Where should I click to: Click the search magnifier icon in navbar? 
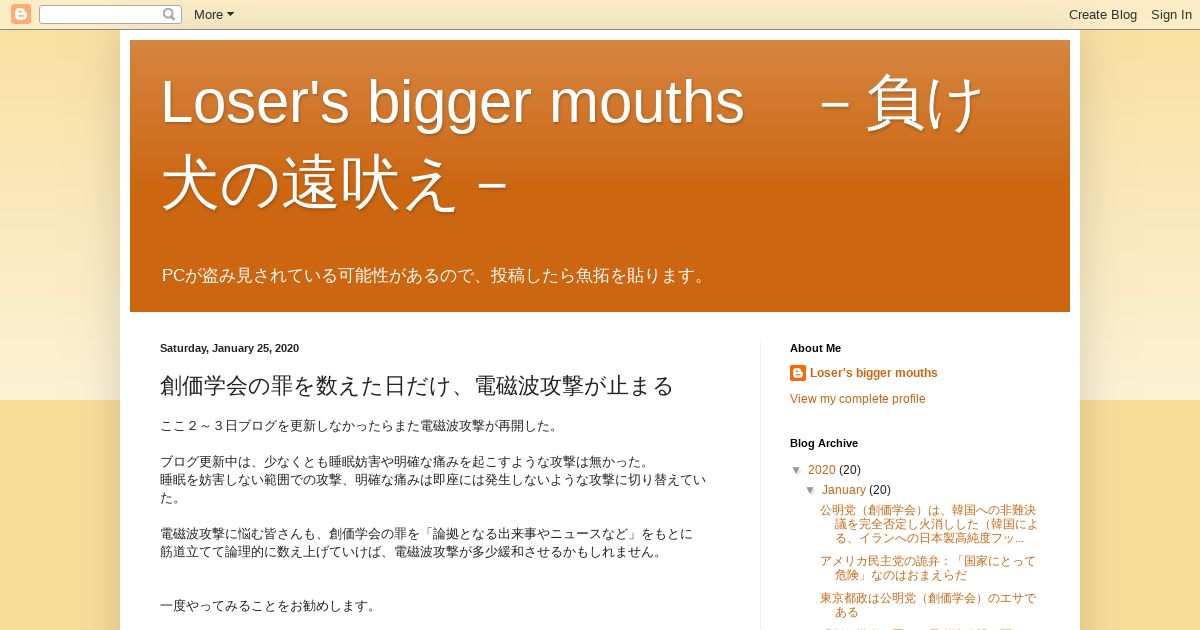point(169,14)
